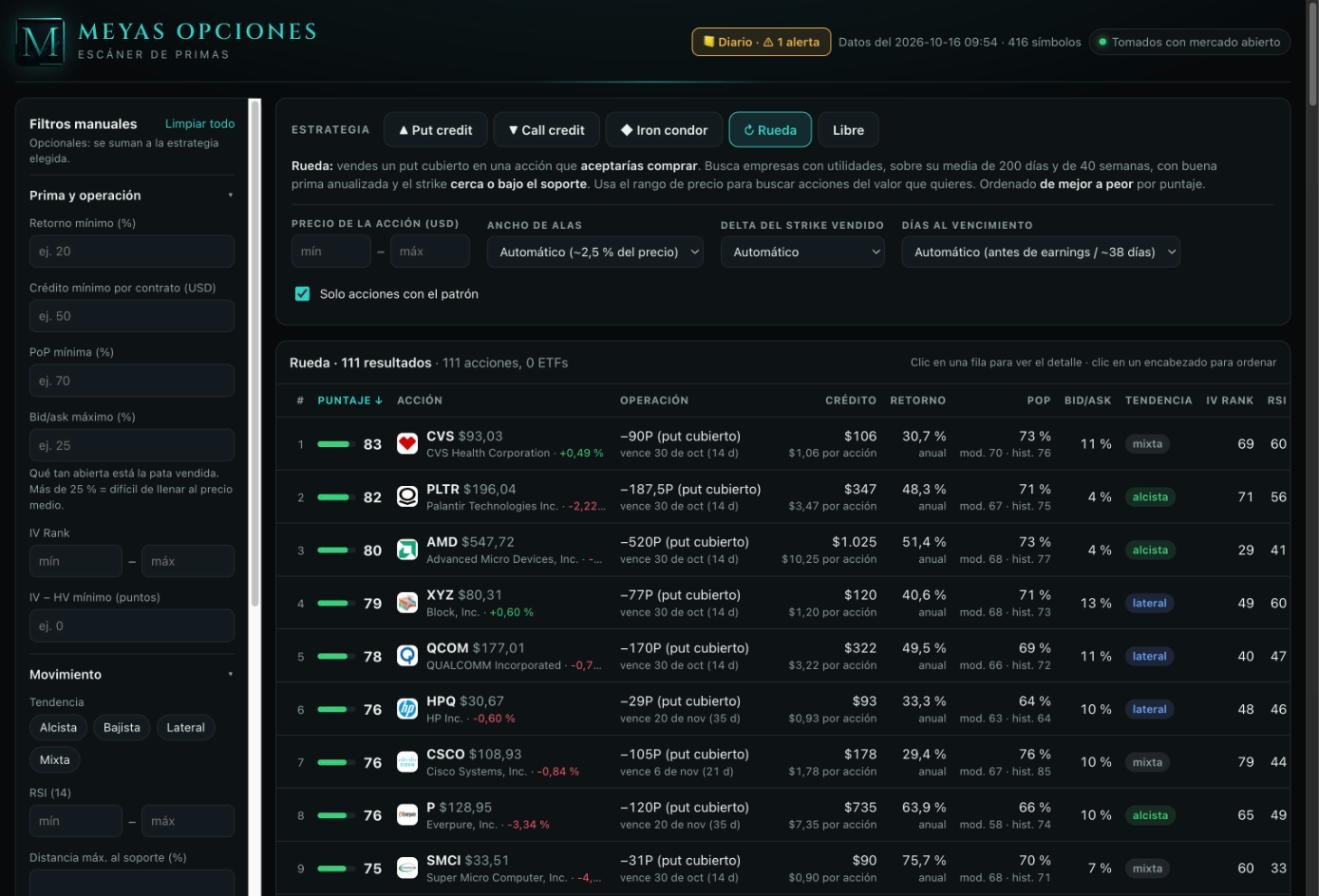Click the HP Inc. logo icon
Screen dimensions: 1319x896
(407, 709)
